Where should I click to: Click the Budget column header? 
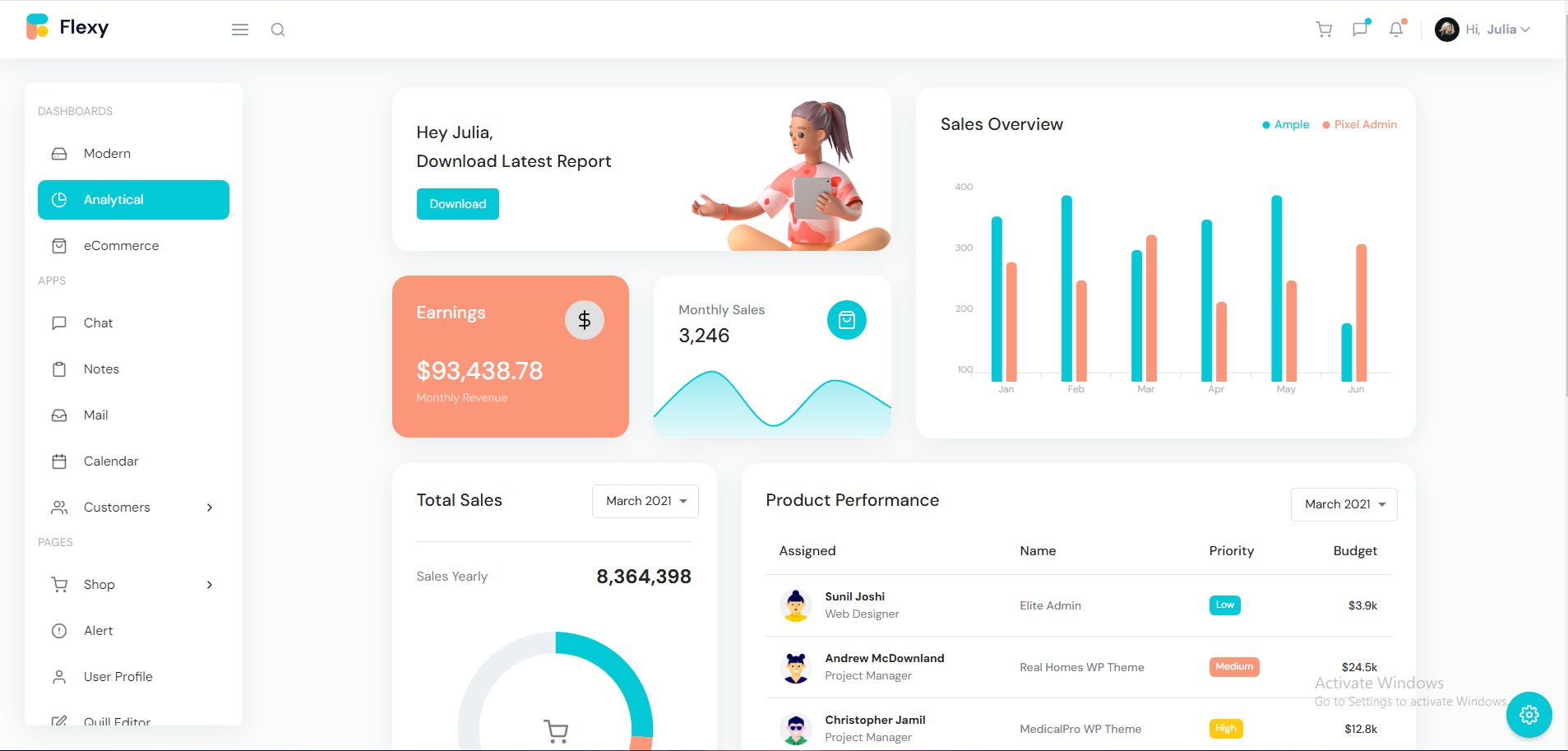[1355, 551]
